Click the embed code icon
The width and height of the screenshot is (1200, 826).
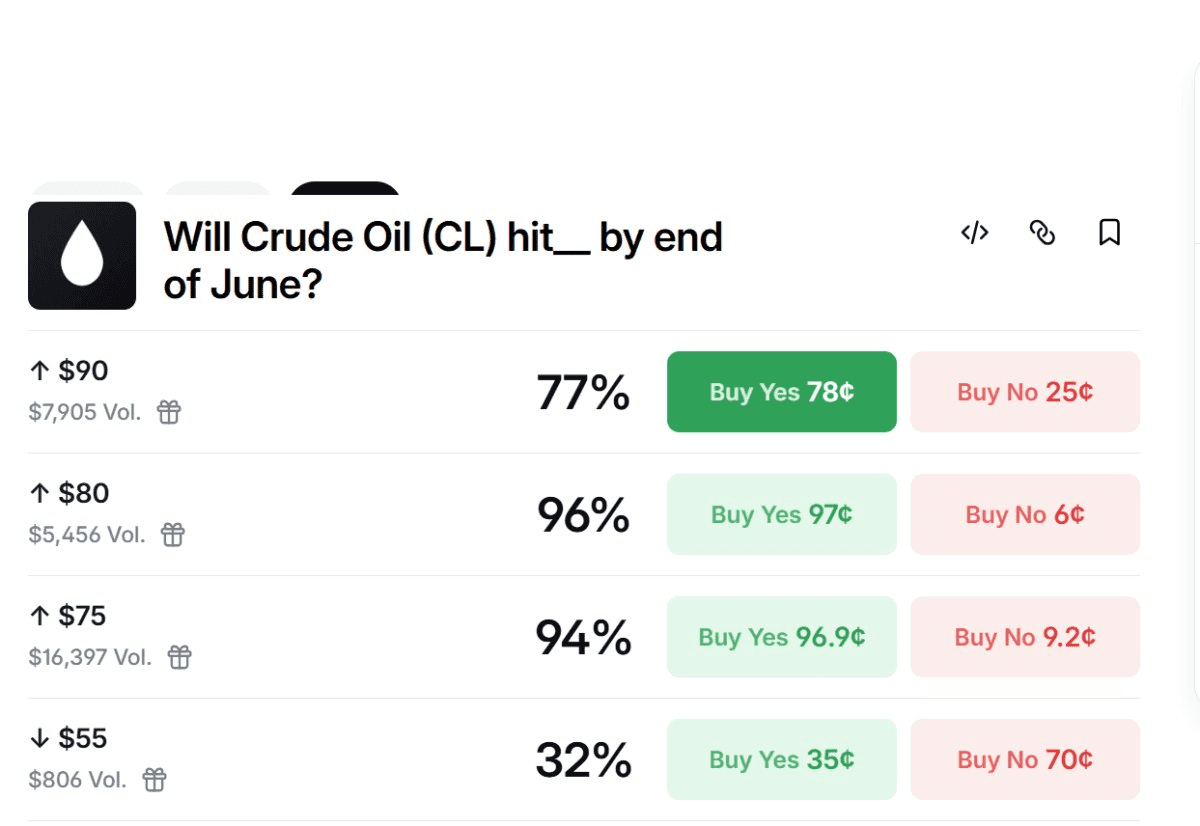click(x=974, y=233)
